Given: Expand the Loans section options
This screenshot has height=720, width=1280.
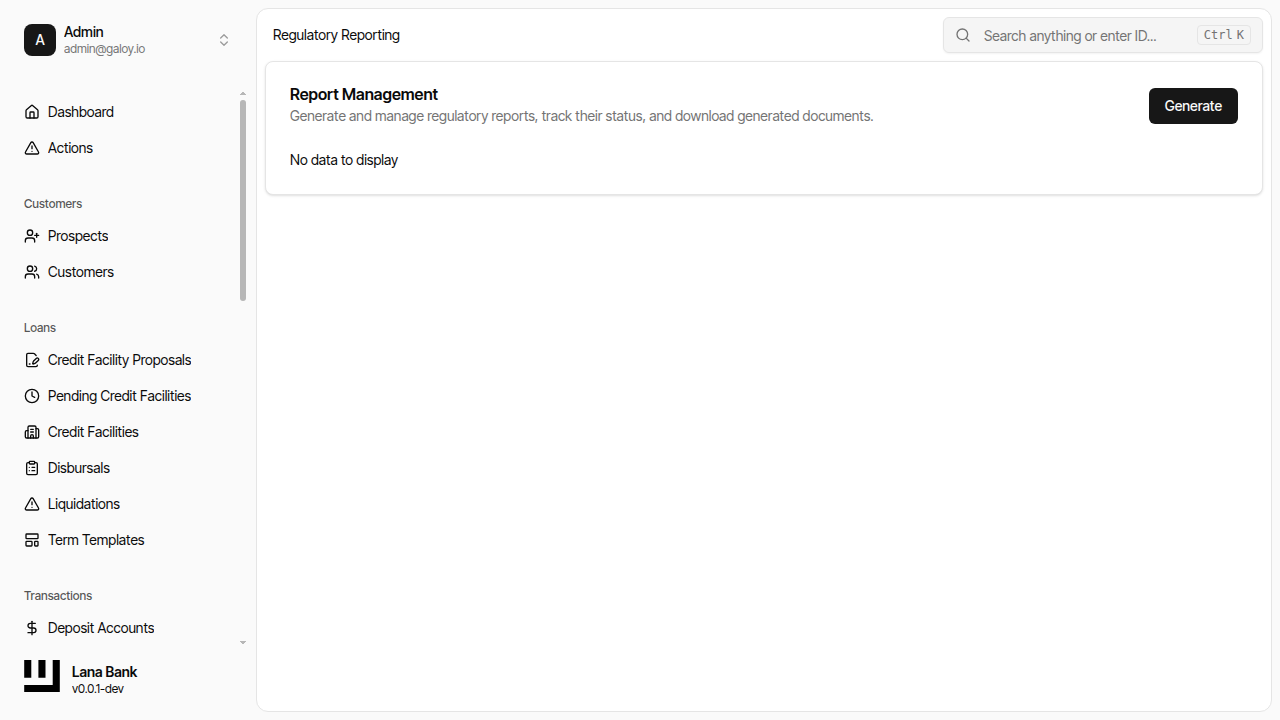Looking at the screenshot, I should [39, 327].
